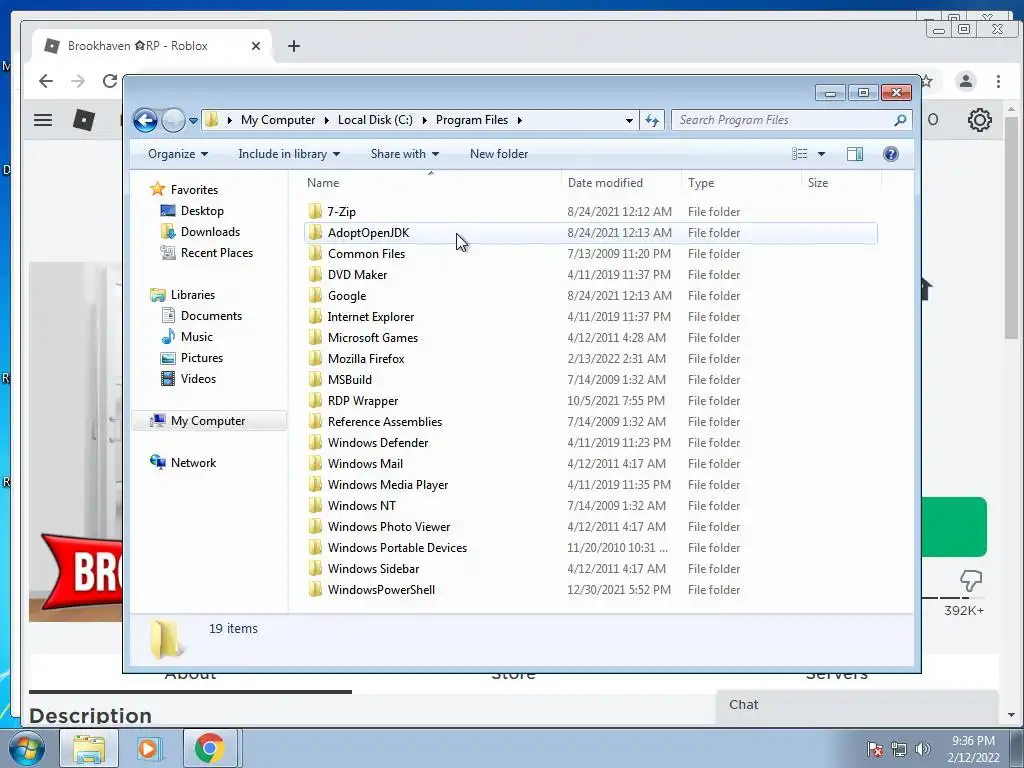Select the WindowsPowerShell folder
Screen dimensions: 1024x768
coord(590,590)
